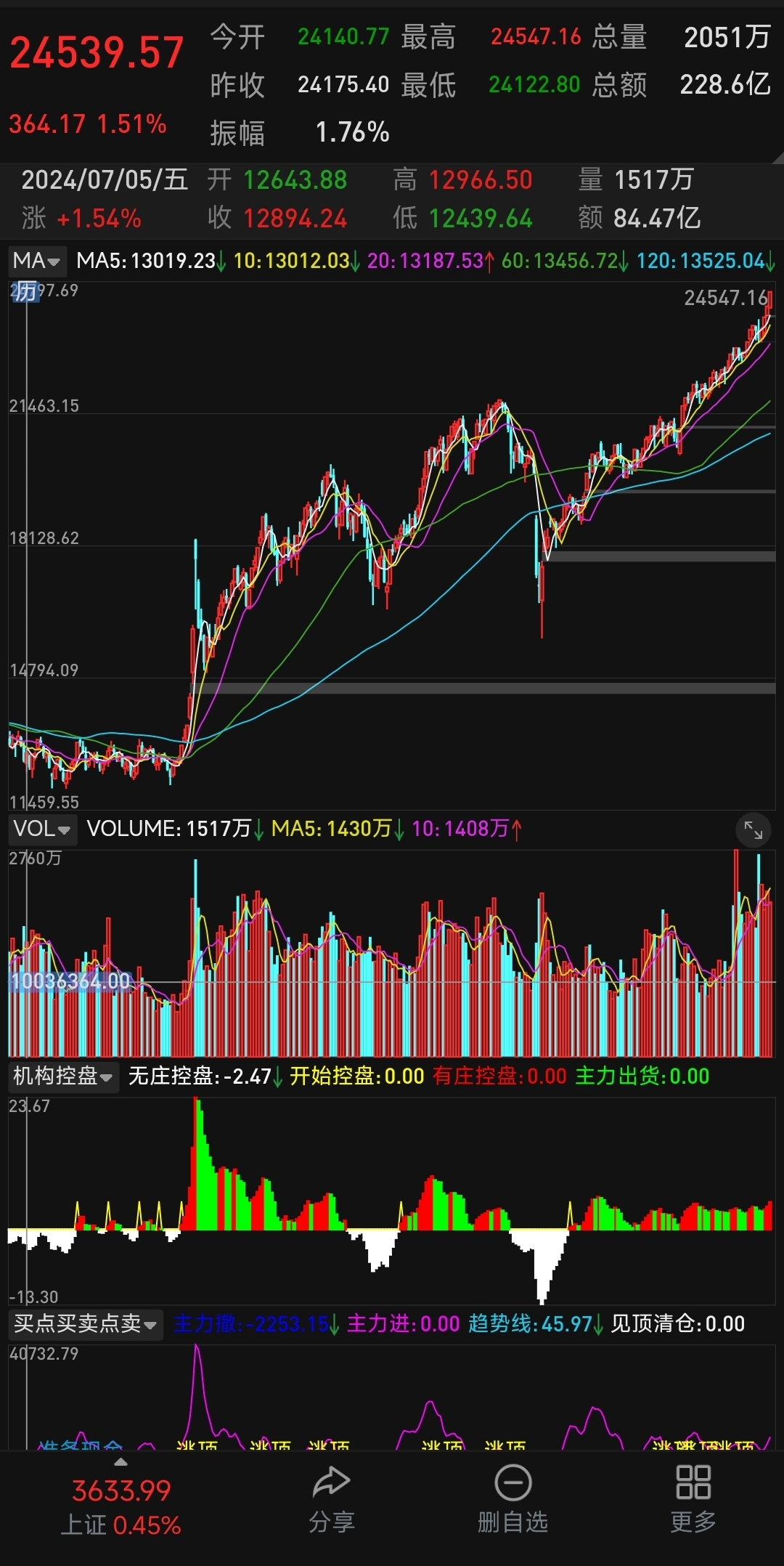Viewport: 784px width, 1566px height.
Task: Tap volume 10: 1408万 label
Action: 467,829
